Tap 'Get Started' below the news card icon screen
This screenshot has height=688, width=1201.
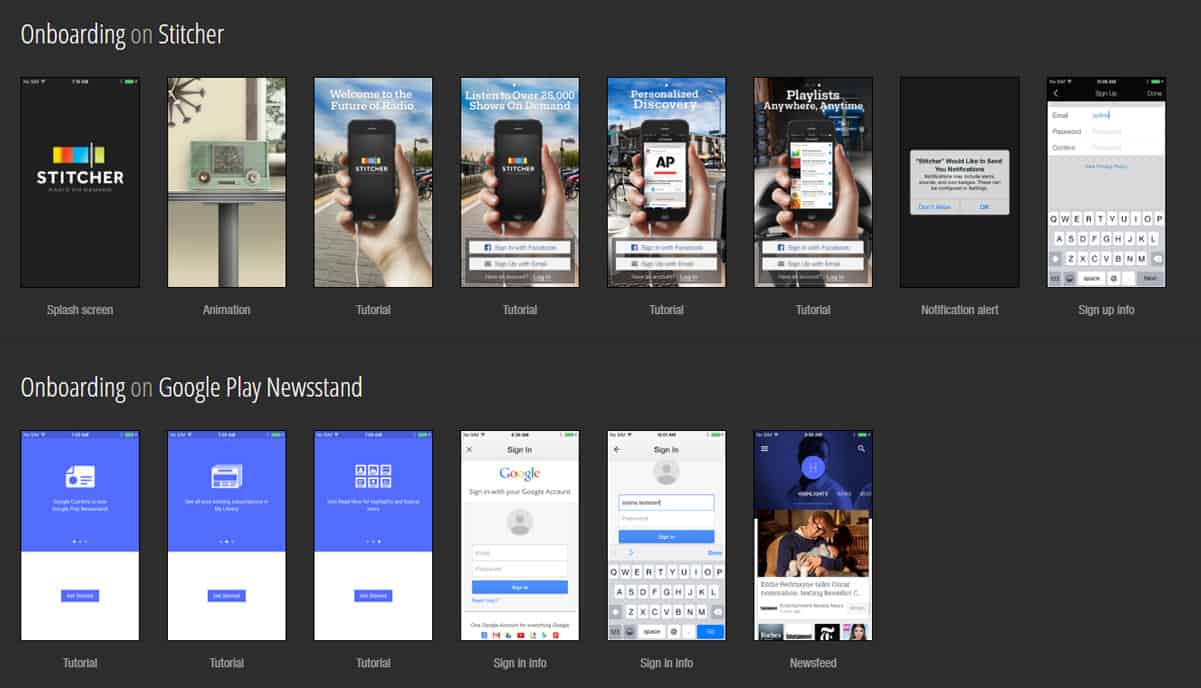click(x=80, y=596)
